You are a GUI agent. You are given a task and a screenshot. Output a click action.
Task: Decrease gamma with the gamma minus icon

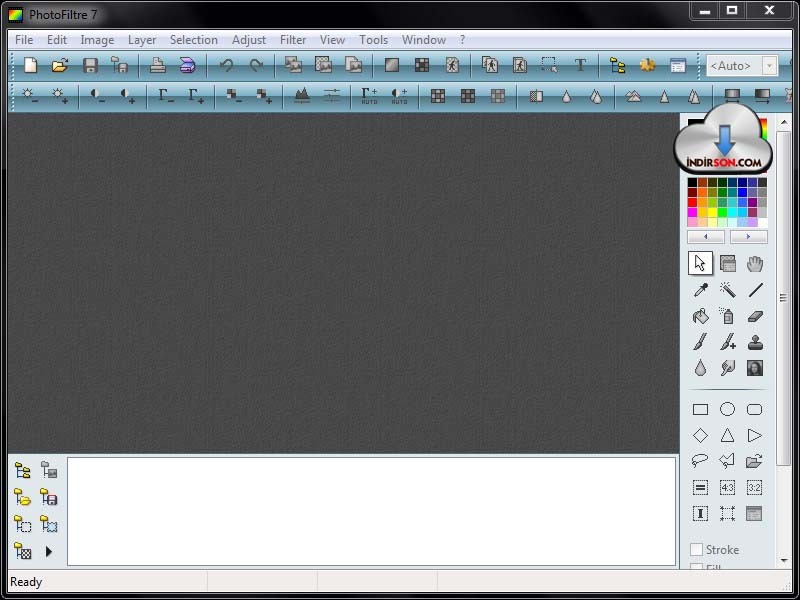click(x=166, y=95)
